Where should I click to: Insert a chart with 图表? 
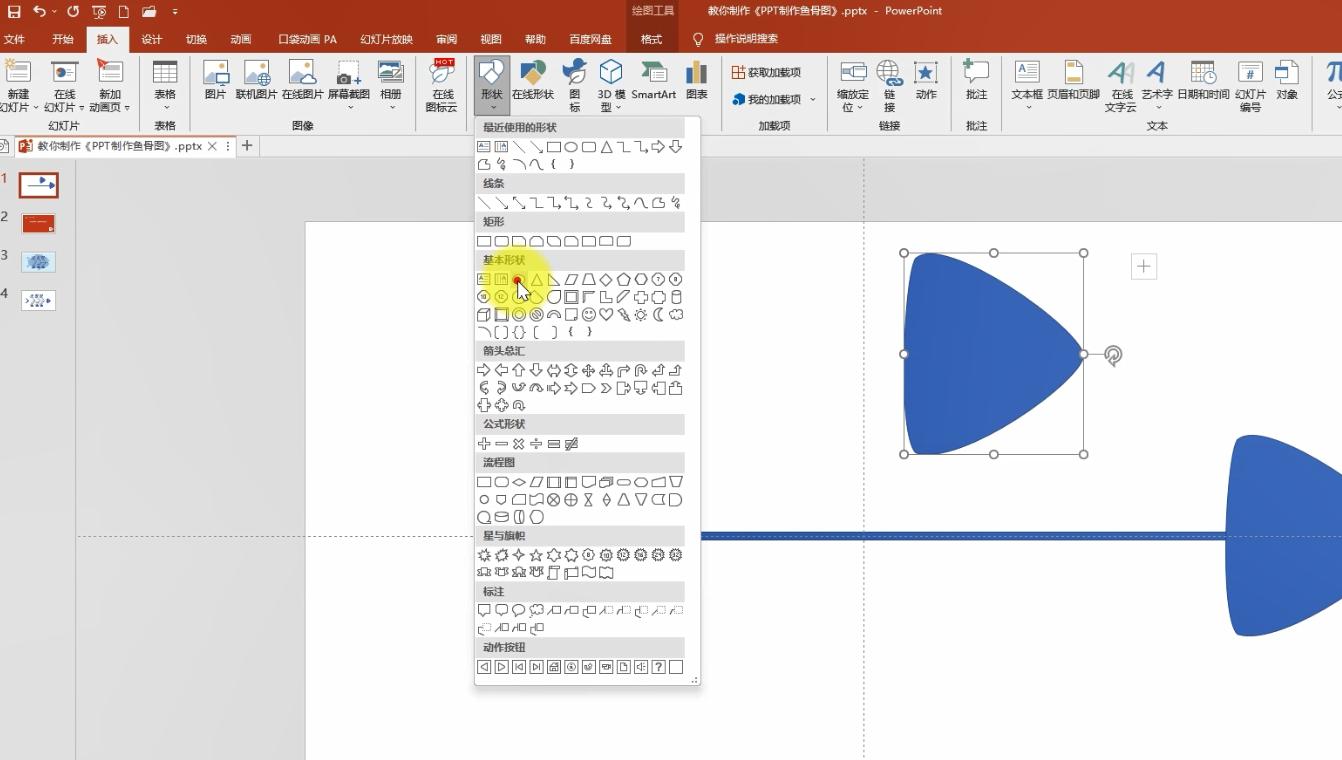pos(697,81)
